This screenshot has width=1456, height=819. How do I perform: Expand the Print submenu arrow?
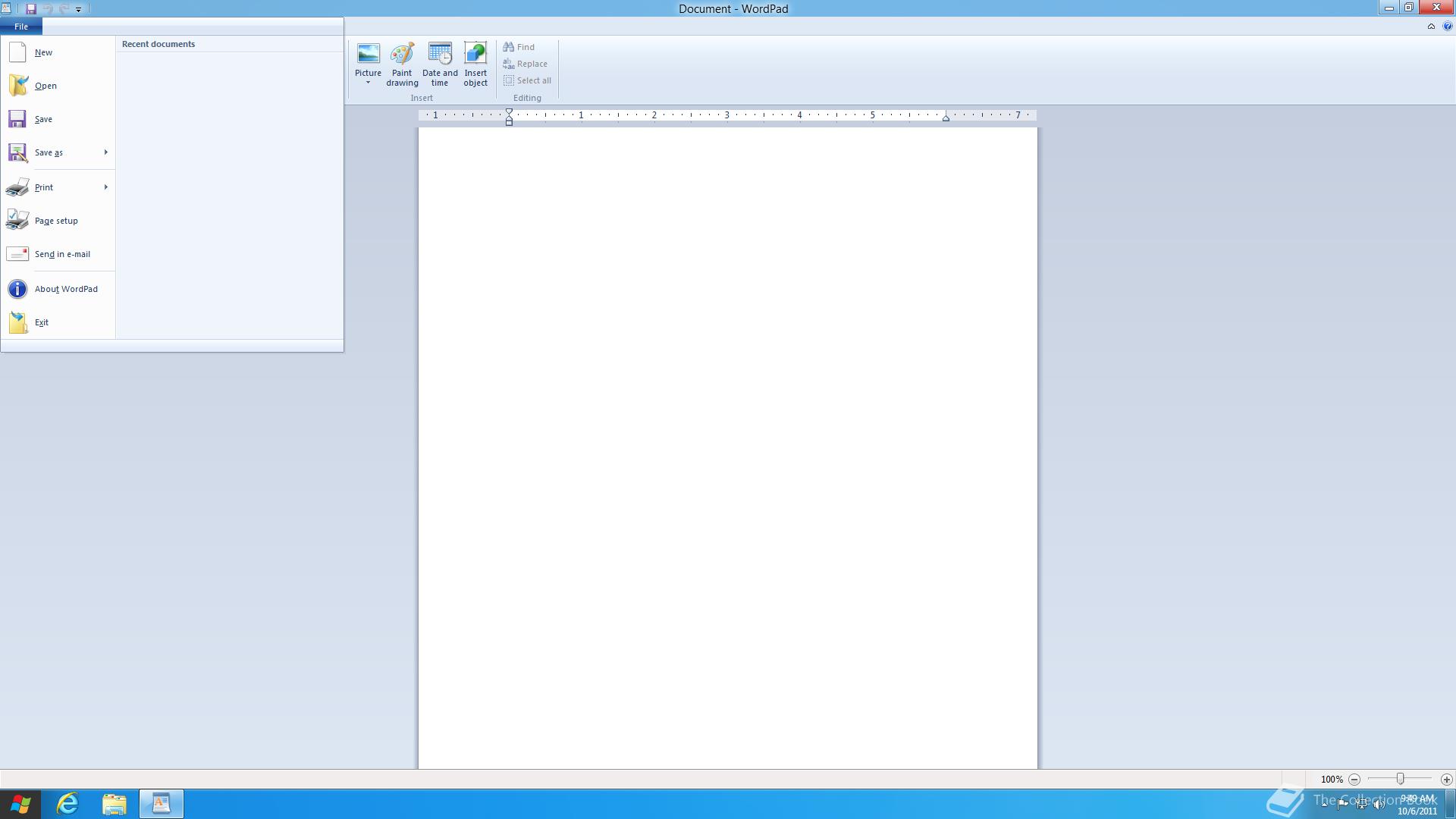[x=105, y=187]
